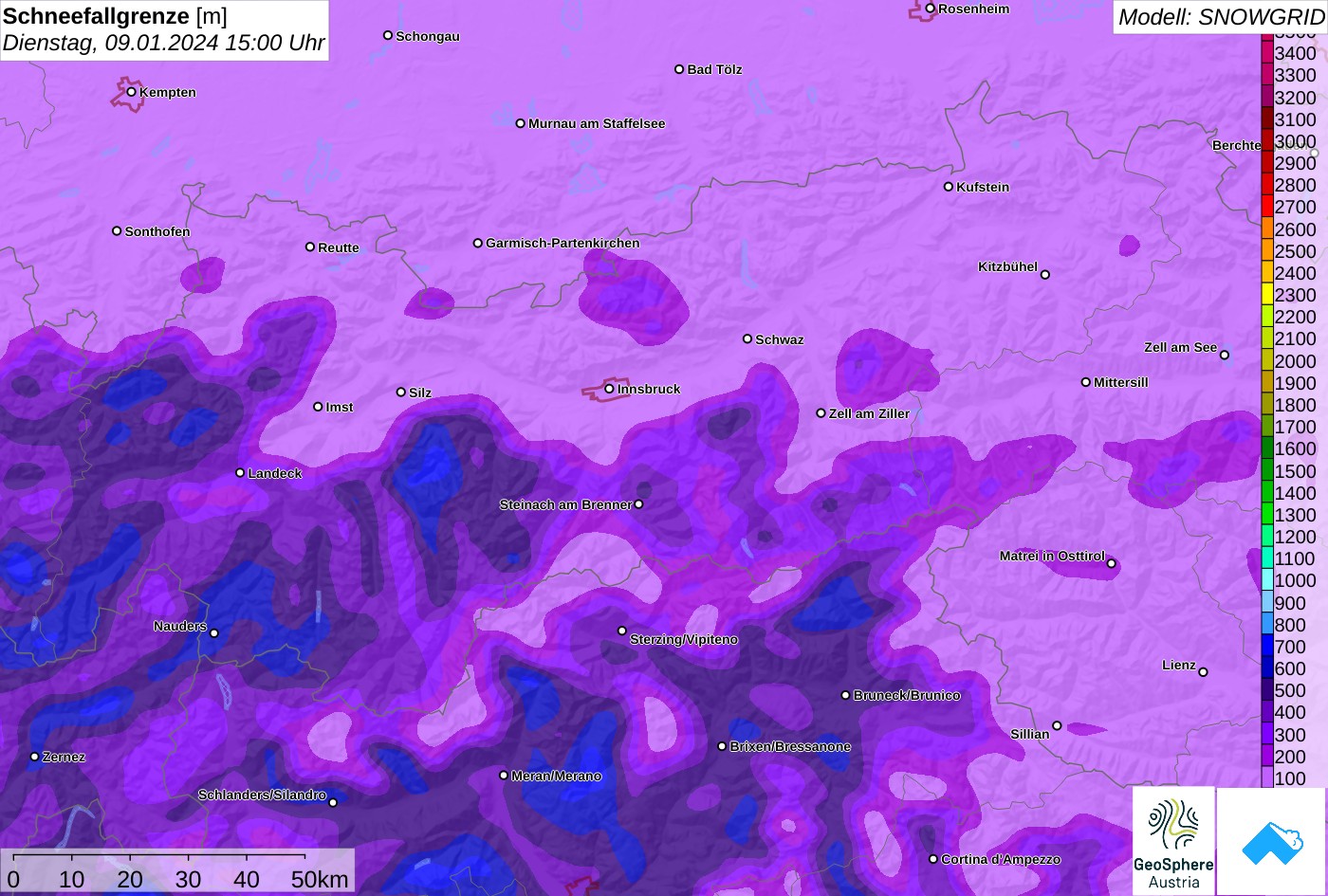This screenshot has height=896, width=1328.
Task: Select the 2600 orange legend swatch
Action: click(x=1267, y=229)
